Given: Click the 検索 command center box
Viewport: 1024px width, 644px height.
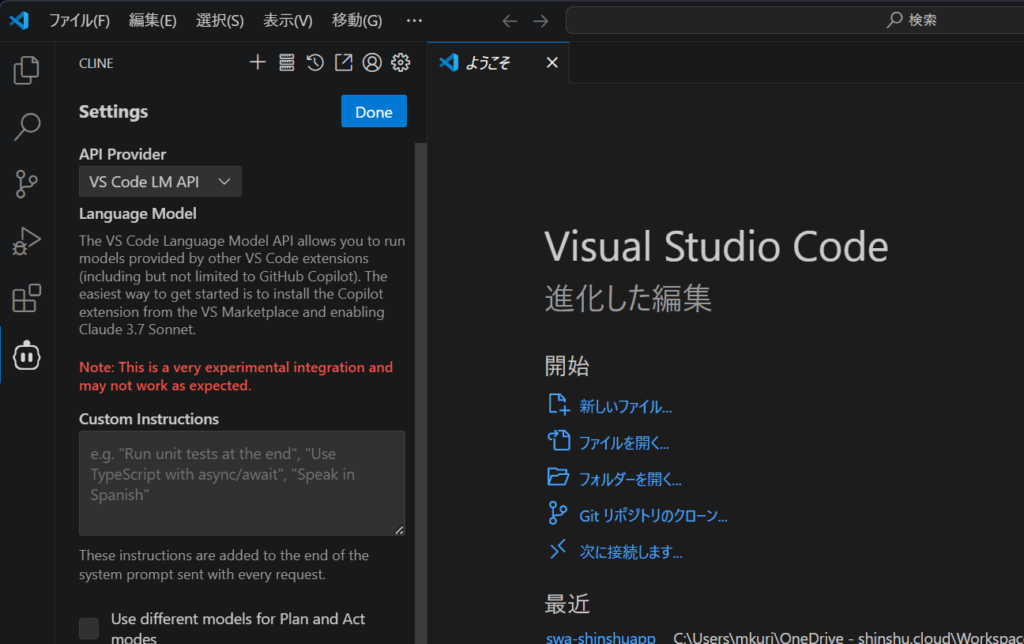Looking at the screenshot, I should 795,20.
